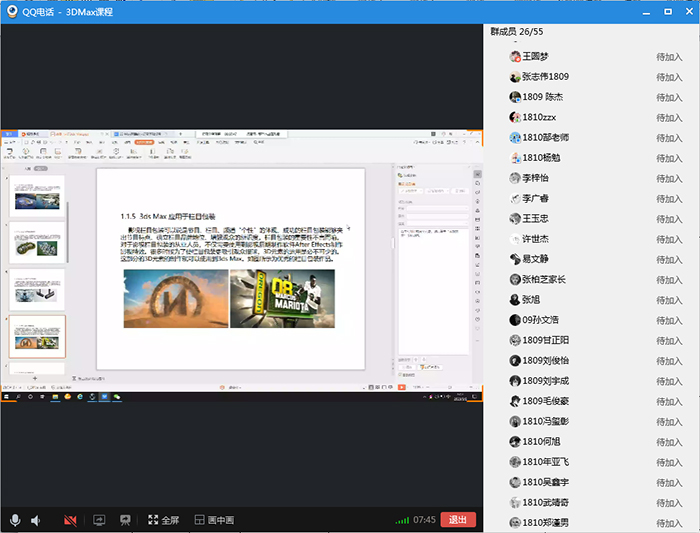Image resolution: width=700 pixels, height=533 pixels.
Task: Select third slide thumbnail in shared screen
Action: tap(37, 290)
